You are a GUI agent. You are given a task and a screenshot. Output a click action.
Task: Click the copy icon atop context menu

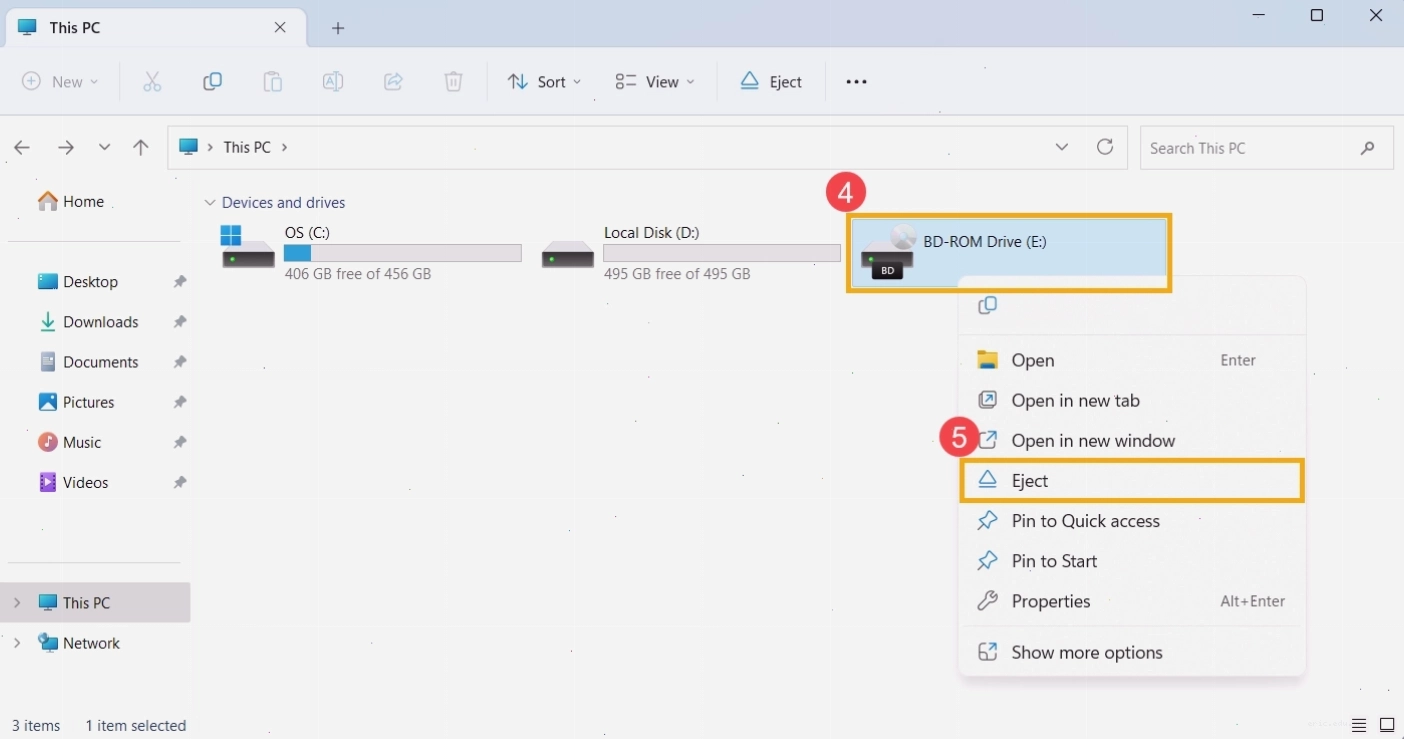coord(987,305)
